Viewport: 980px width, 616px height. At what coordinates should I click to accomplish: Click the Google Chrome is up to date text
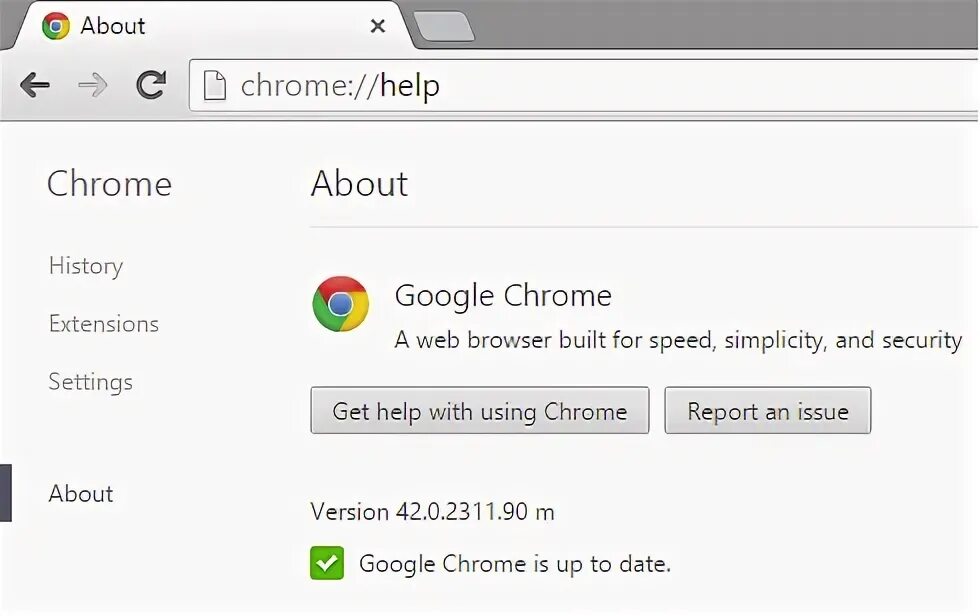(515, 564)
